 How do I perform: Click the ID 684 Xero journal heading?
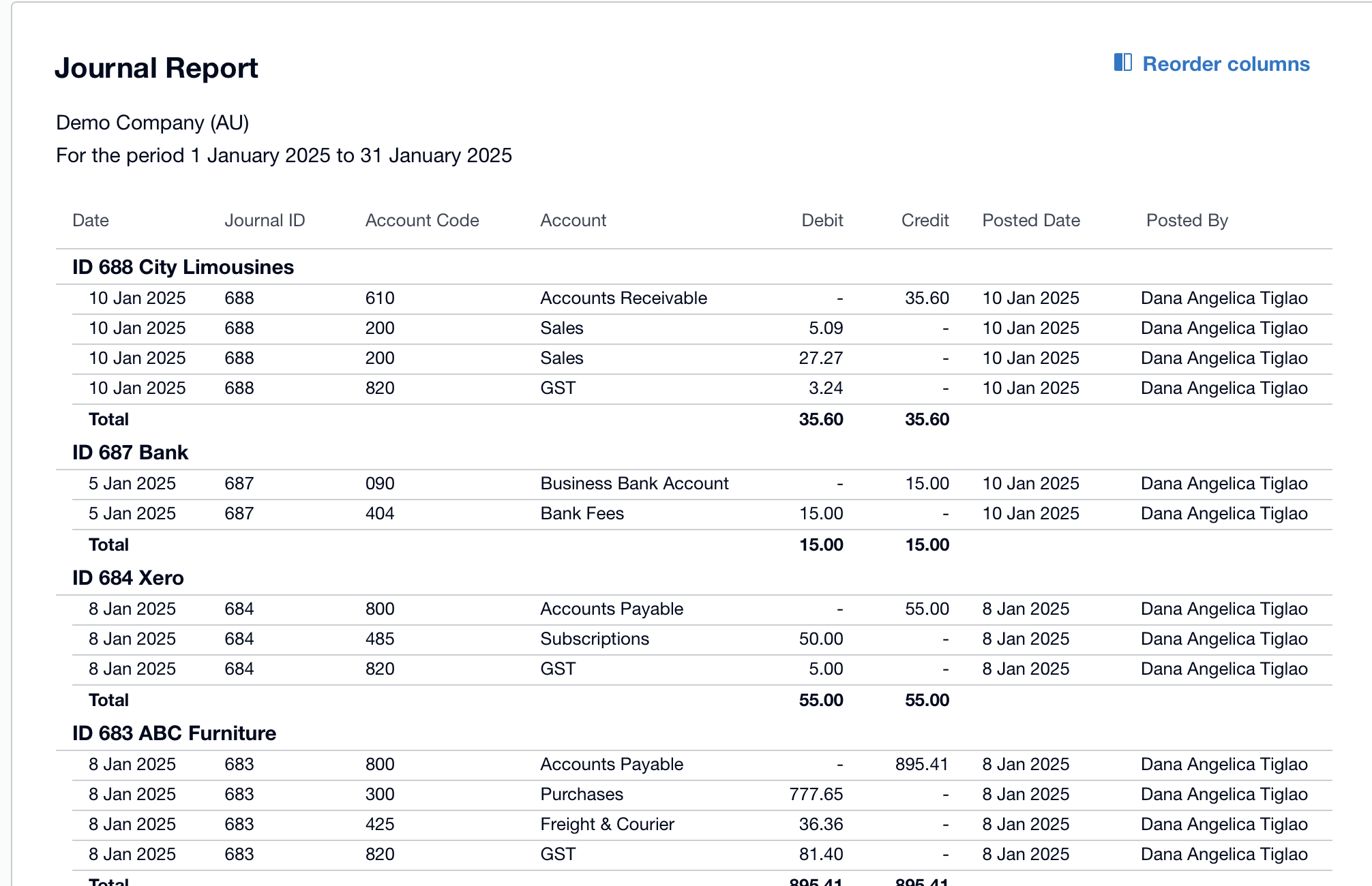coord(128,578)
